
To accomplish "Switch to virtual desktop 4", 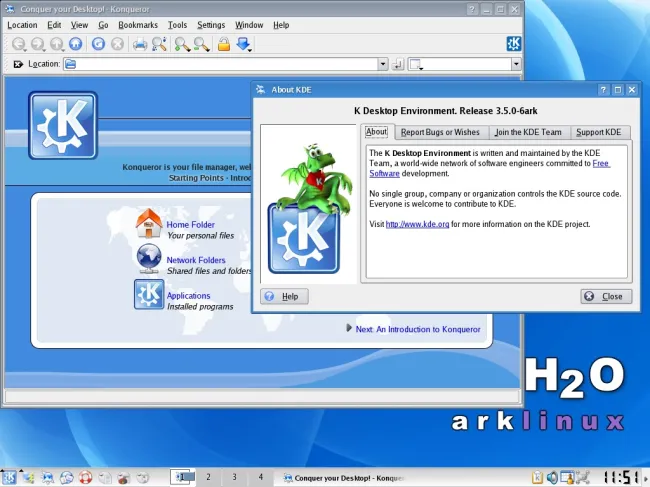I will [x=260, y=477].
